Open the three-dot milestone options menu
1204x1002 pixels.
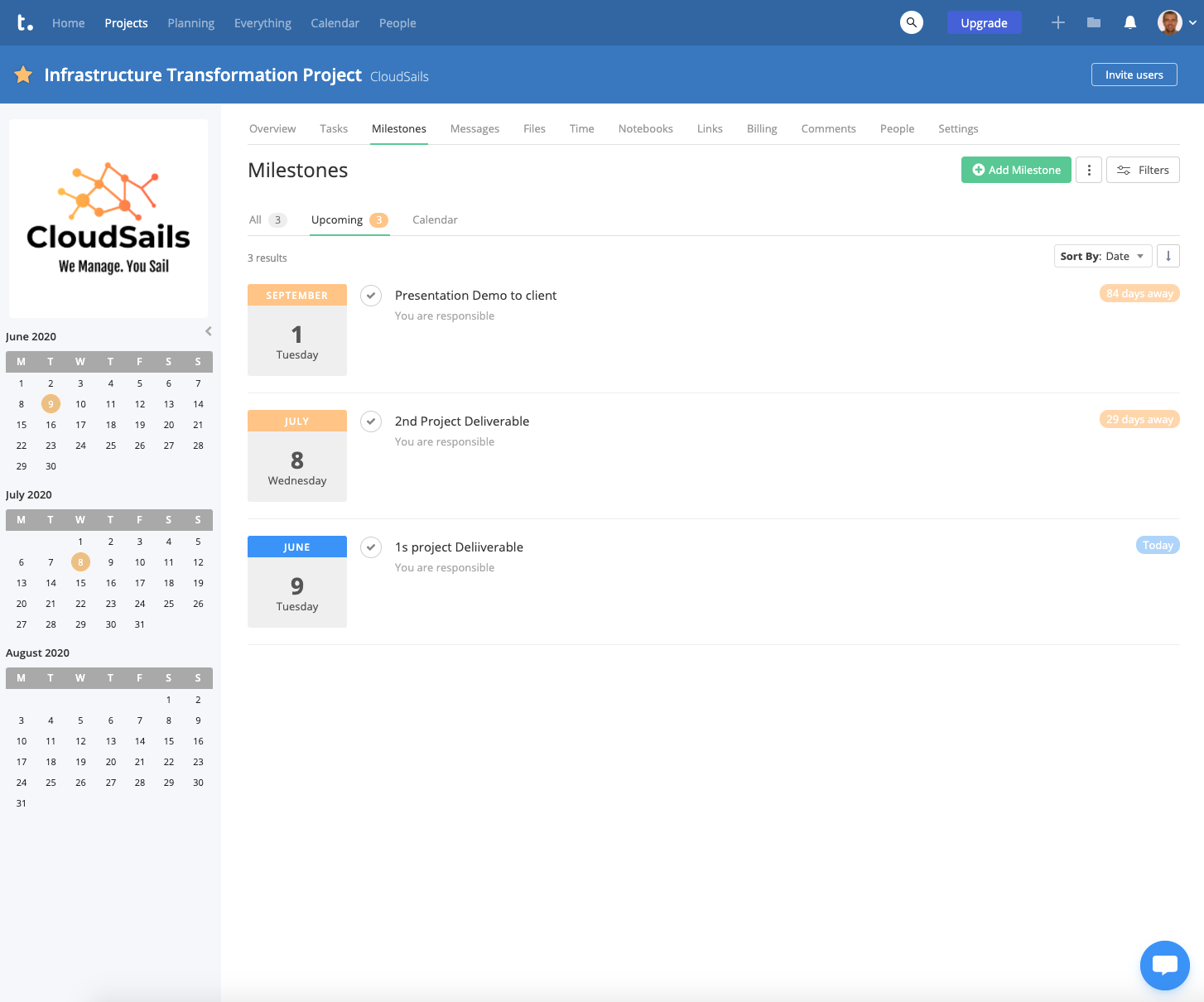click(1088, 170)
